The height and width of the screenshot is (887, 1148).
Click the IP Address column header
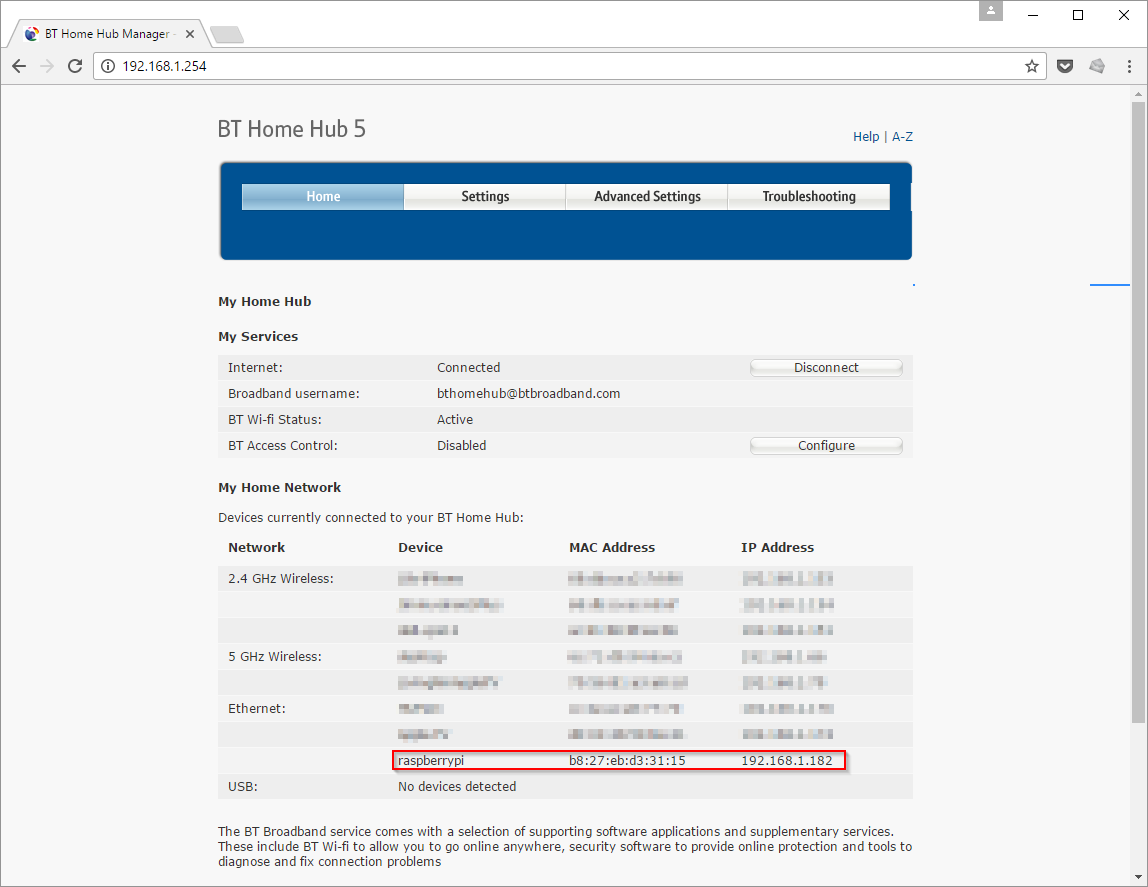pos(777,547)
